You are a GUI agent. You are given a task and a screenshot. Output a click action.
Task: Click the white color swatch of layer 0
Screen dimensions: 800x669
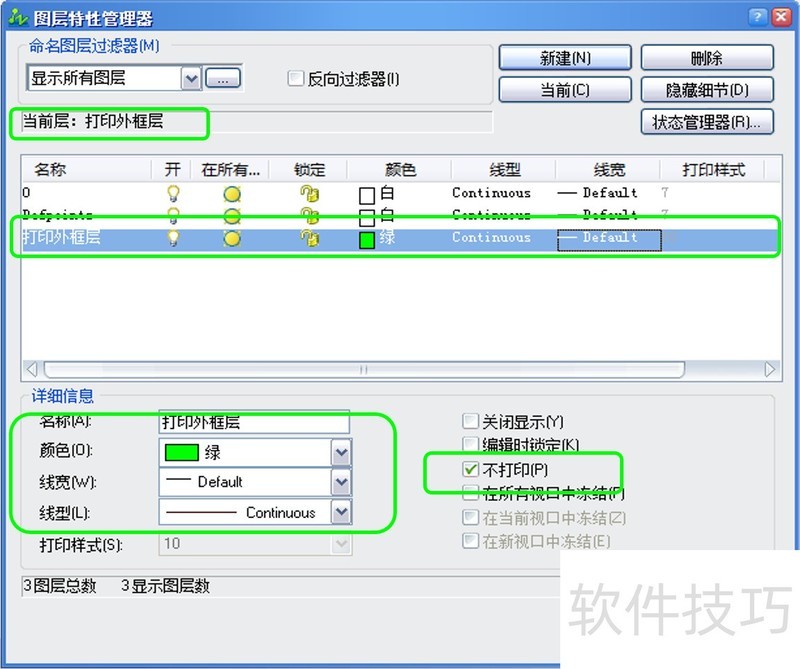pyautogui.click(x=367, y=195)
